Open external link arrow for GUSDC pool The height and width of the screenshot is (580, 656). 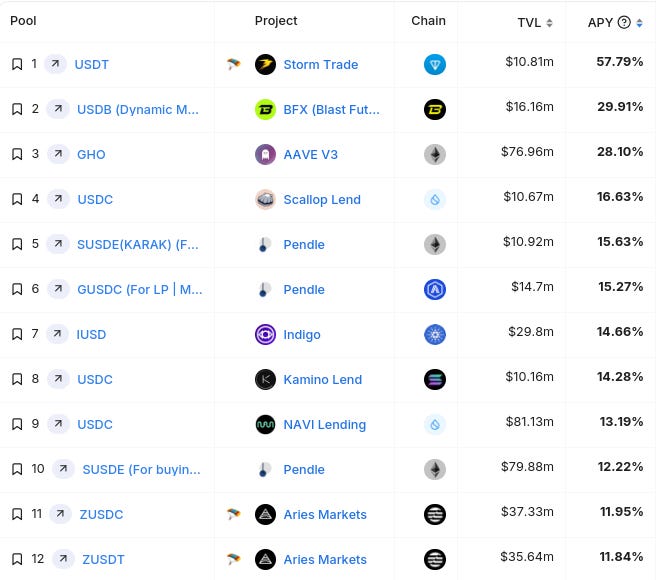click(x=58, y=289)
